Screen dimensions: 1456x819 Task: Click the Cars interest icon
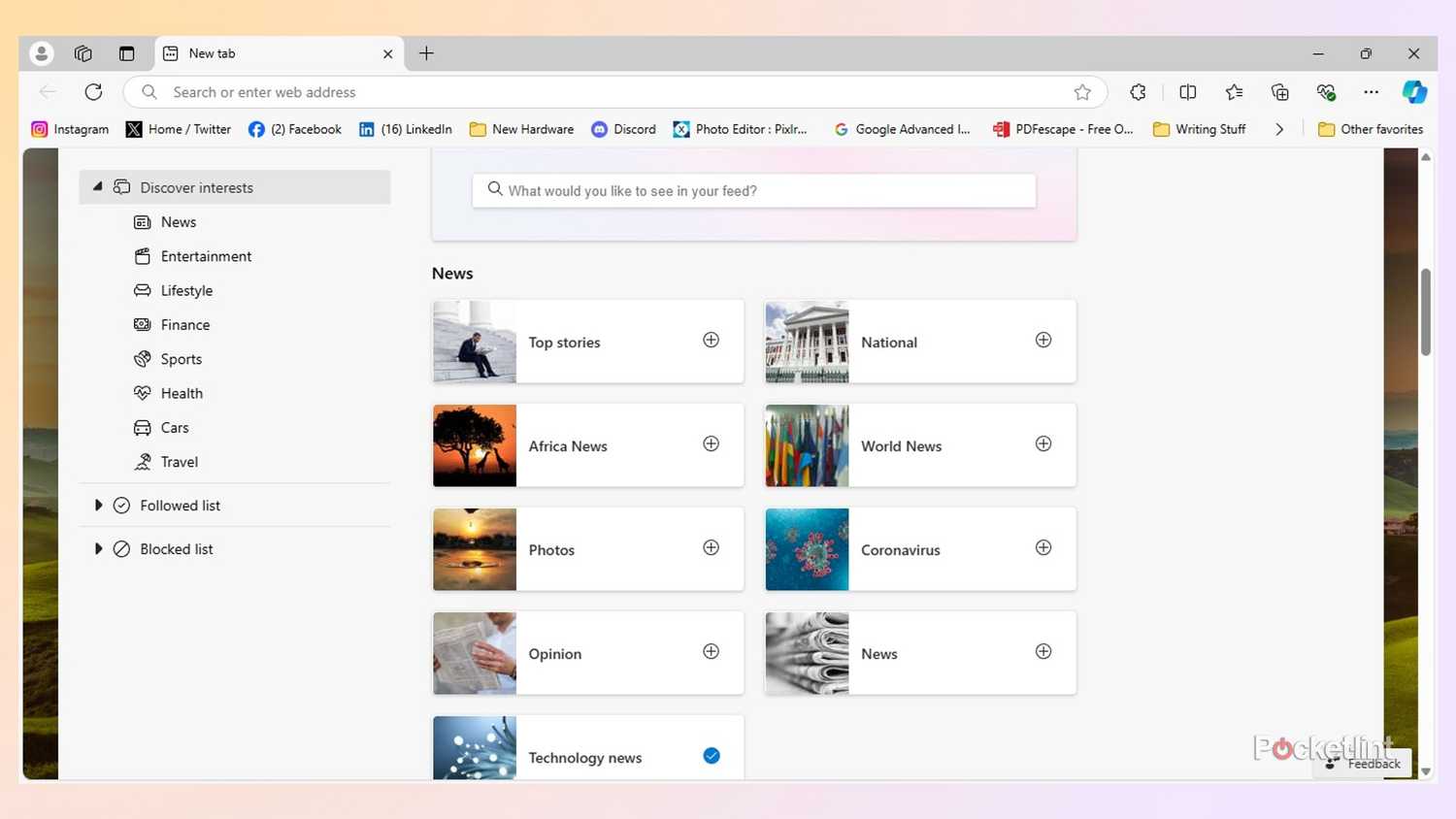tap(142, 427)
